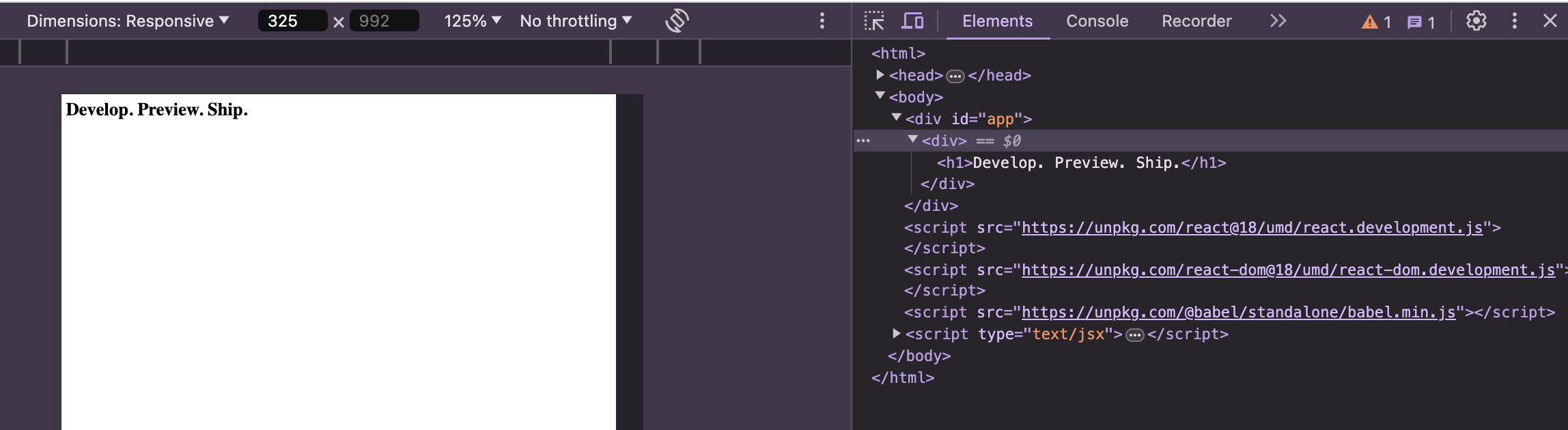The height and width of the screenshot is (430, 1568).
Task: Click the message issues counter
Action: click(1421, 23)
